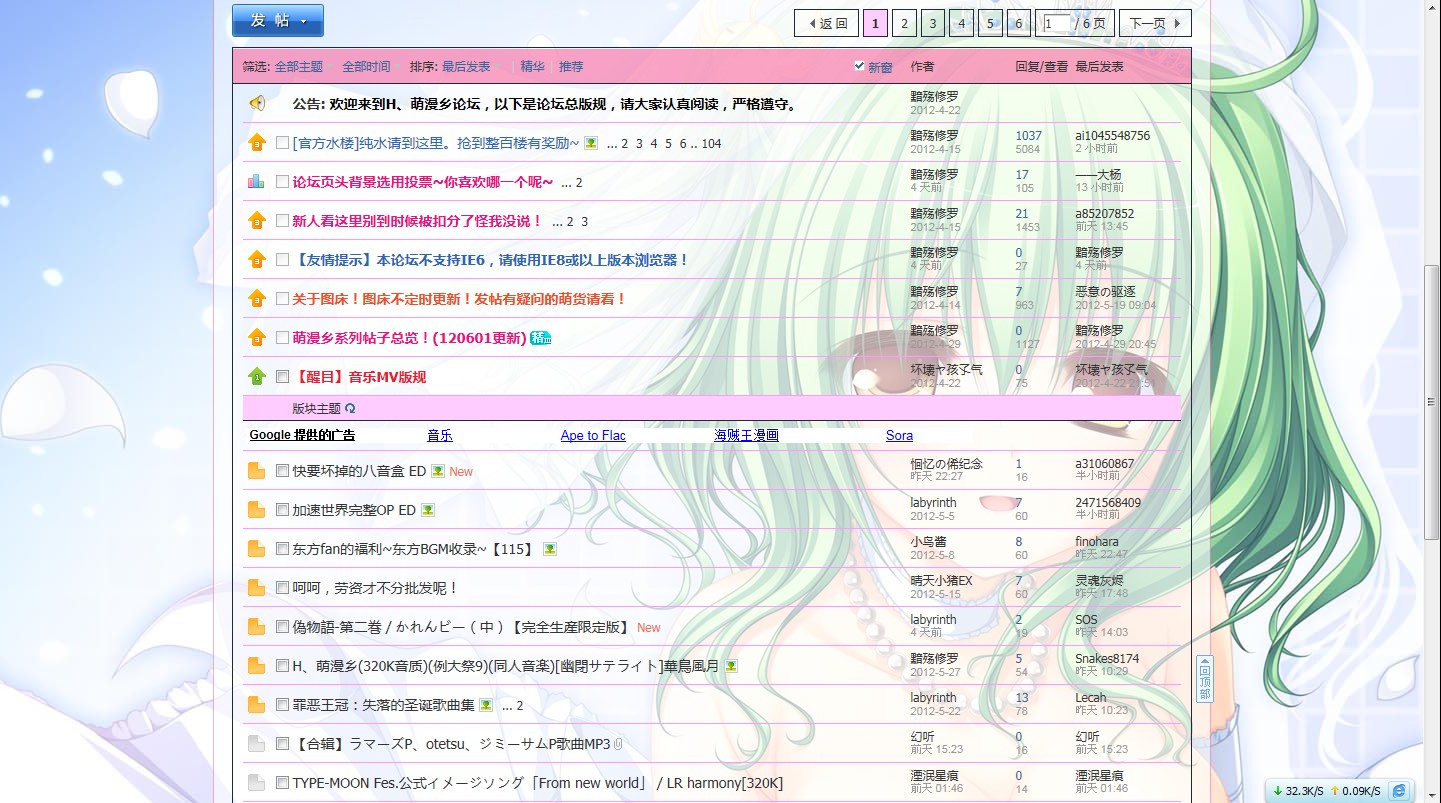Viewport: 1441px width, 803px height.
Task: Go to page 2 in pagination
Action: [904, 23]
